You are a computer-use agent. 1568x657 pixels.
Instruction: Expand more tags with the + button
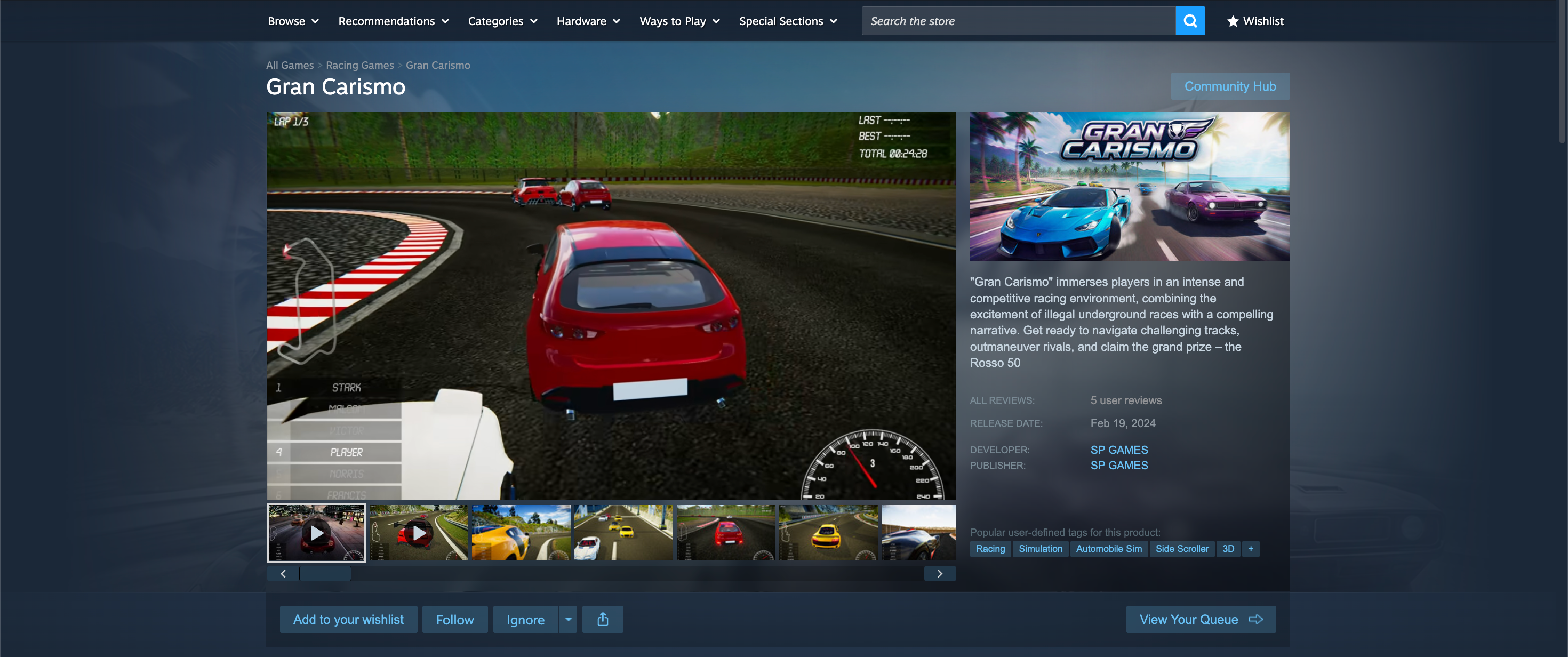pos(1250,549)
